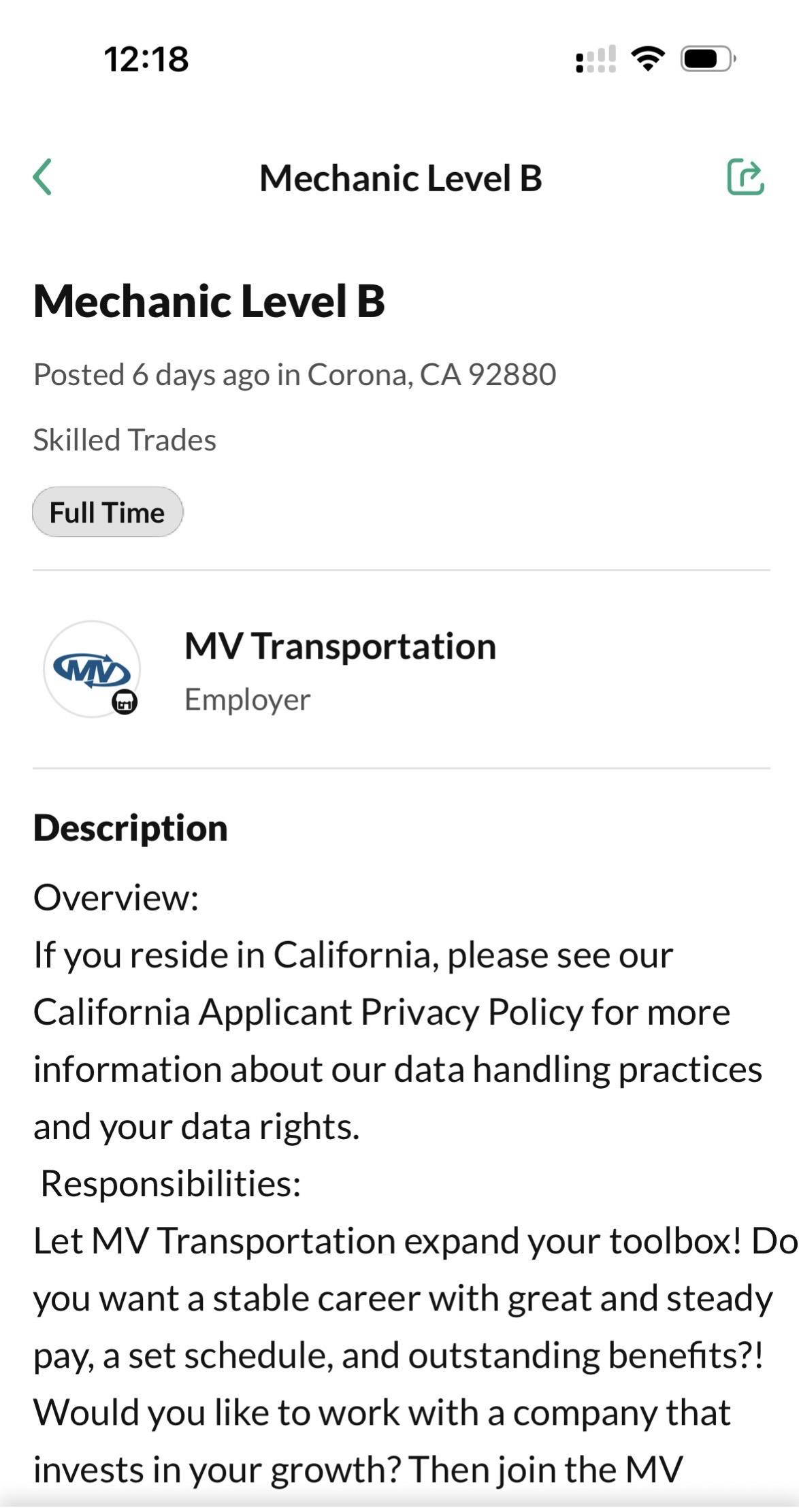Screen dimensions: 799x1512
Task: Tap the Responsibilities: label
Action: 170,1183
